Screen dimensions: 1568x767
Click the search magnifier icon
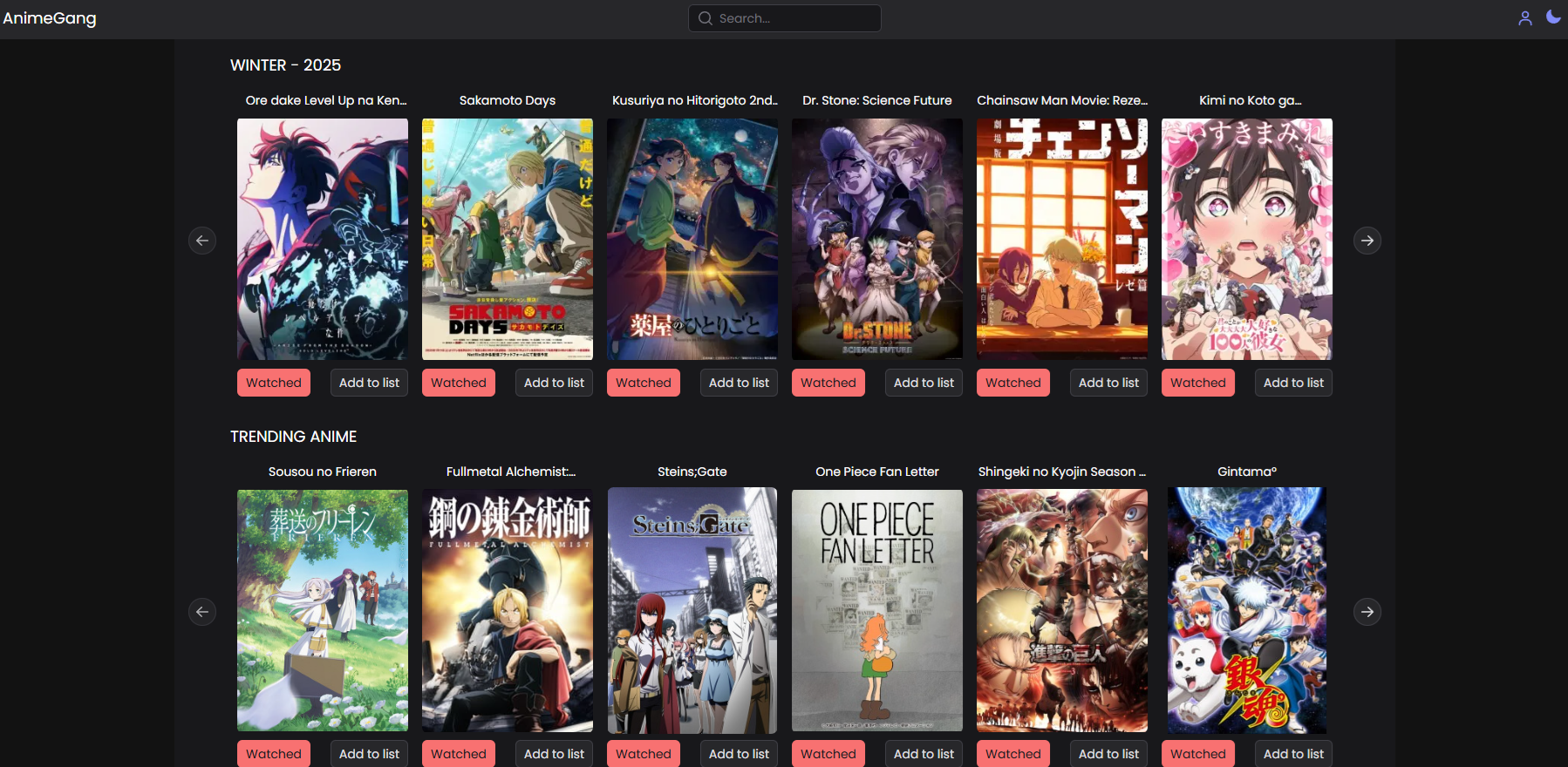coord(705,18)
